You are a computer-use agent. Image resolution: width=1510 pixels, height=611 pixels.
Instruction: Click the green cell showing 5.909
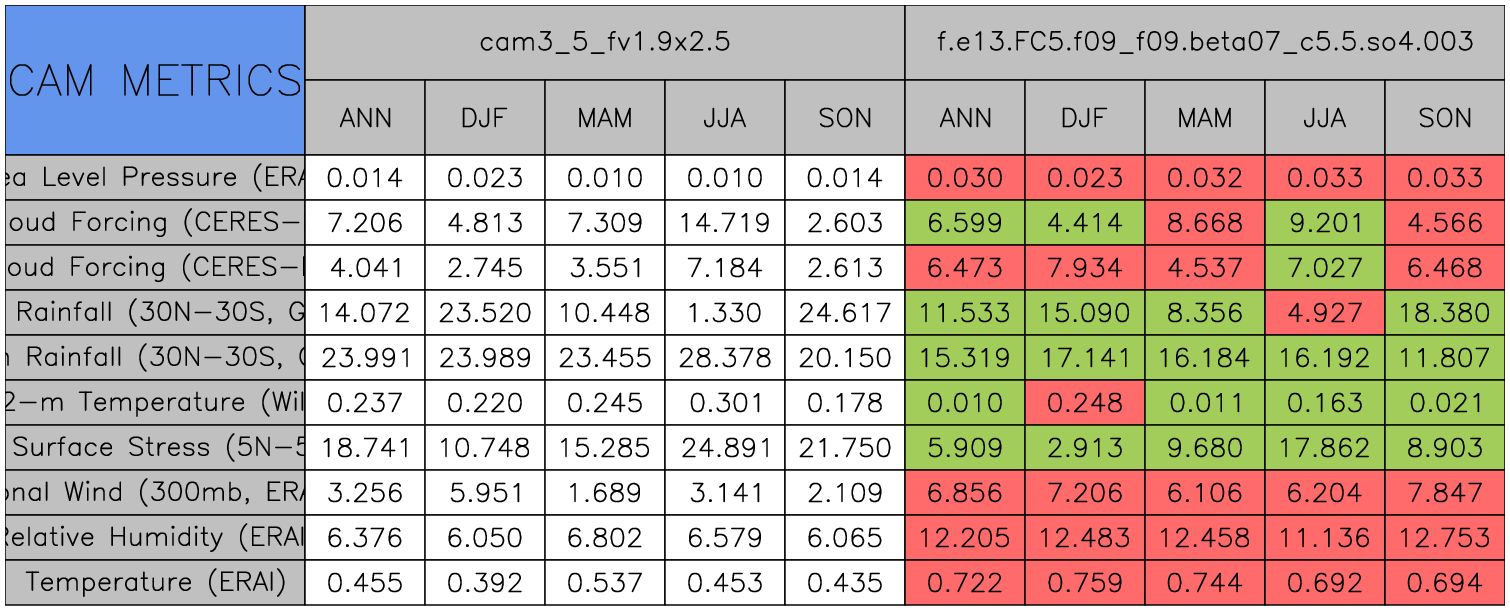(x=964, y=447)
